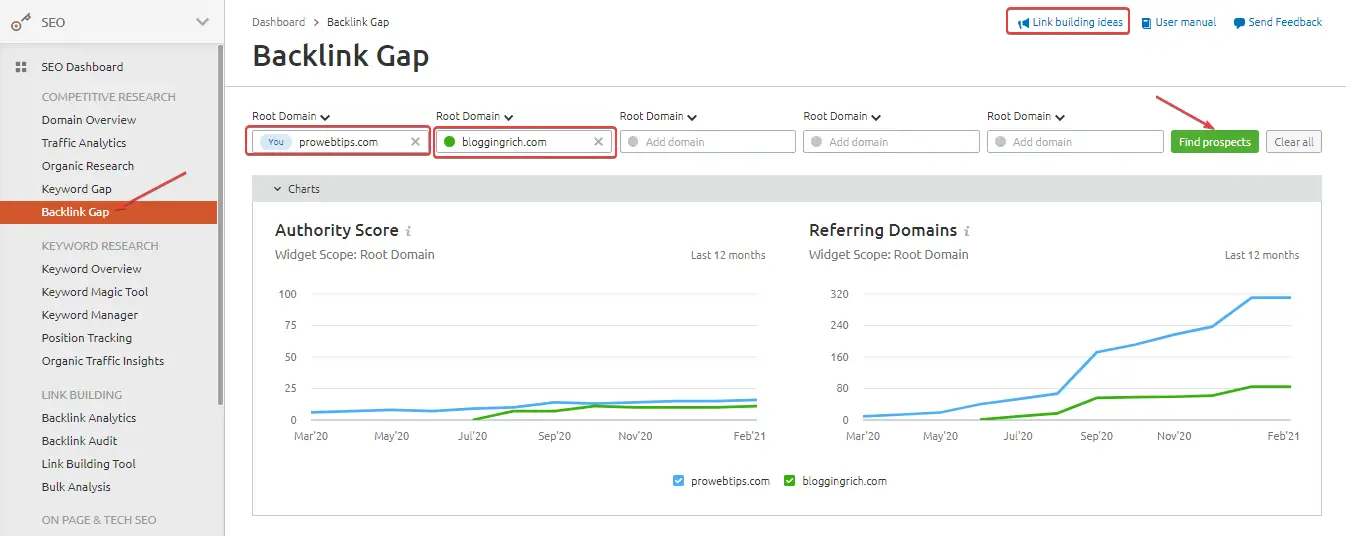The height and width of the screenshot is (536, 1346).
Task: Click the green dot beside bloggingrich.com
Action: coord(449,142)
